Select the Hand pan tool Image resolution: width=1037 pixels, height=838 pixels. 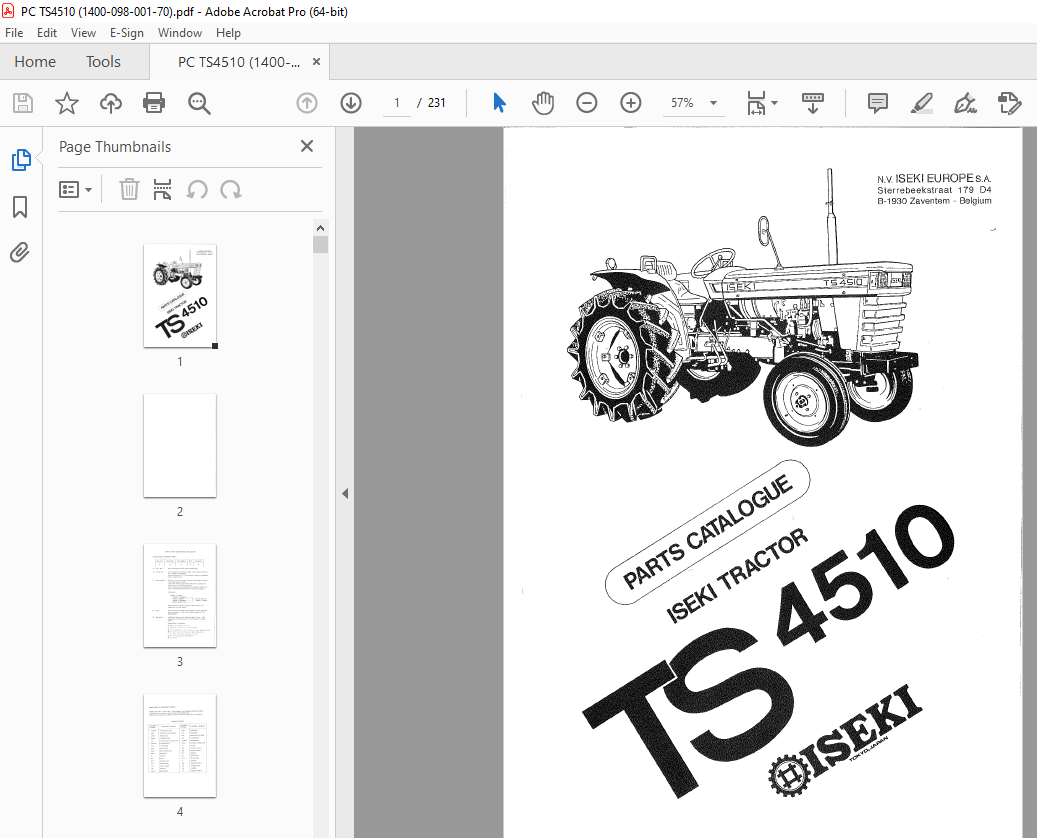543,103
